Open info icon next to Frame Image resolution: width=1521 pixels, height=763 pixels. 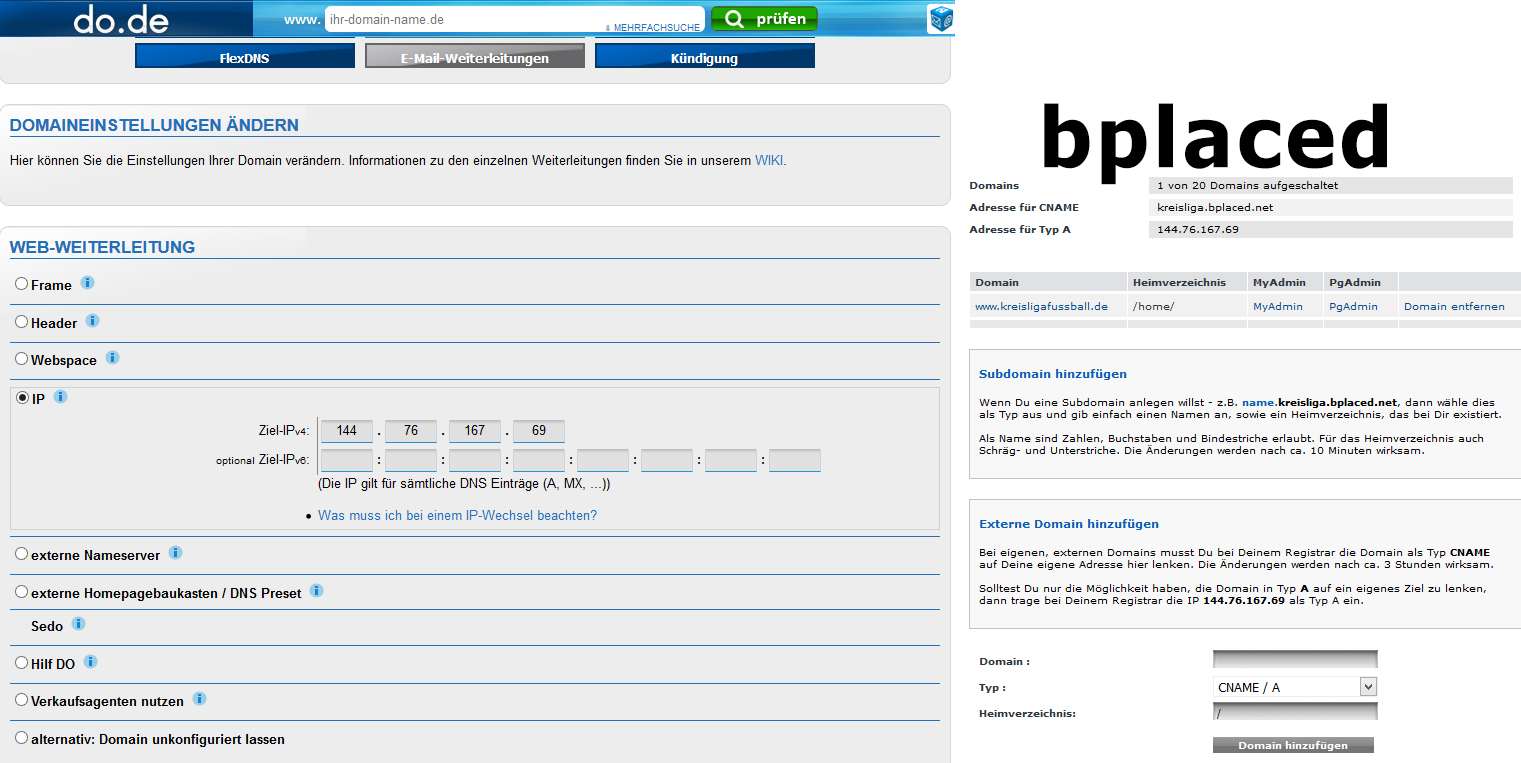[87, 283]
